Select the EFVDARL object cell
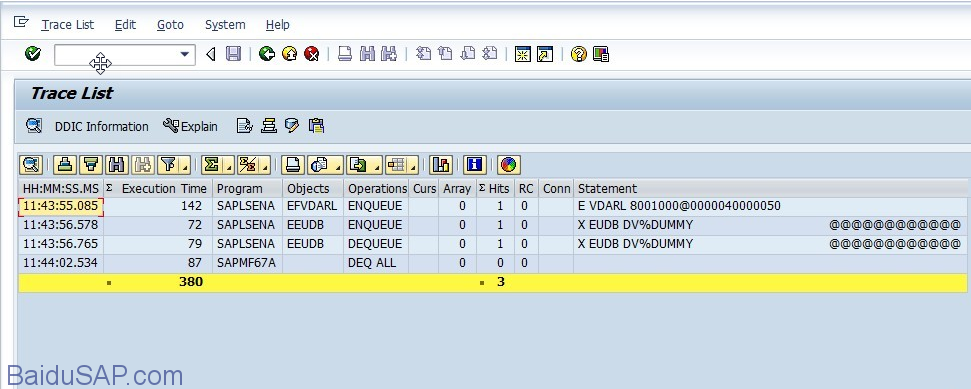 coord(313,206)
